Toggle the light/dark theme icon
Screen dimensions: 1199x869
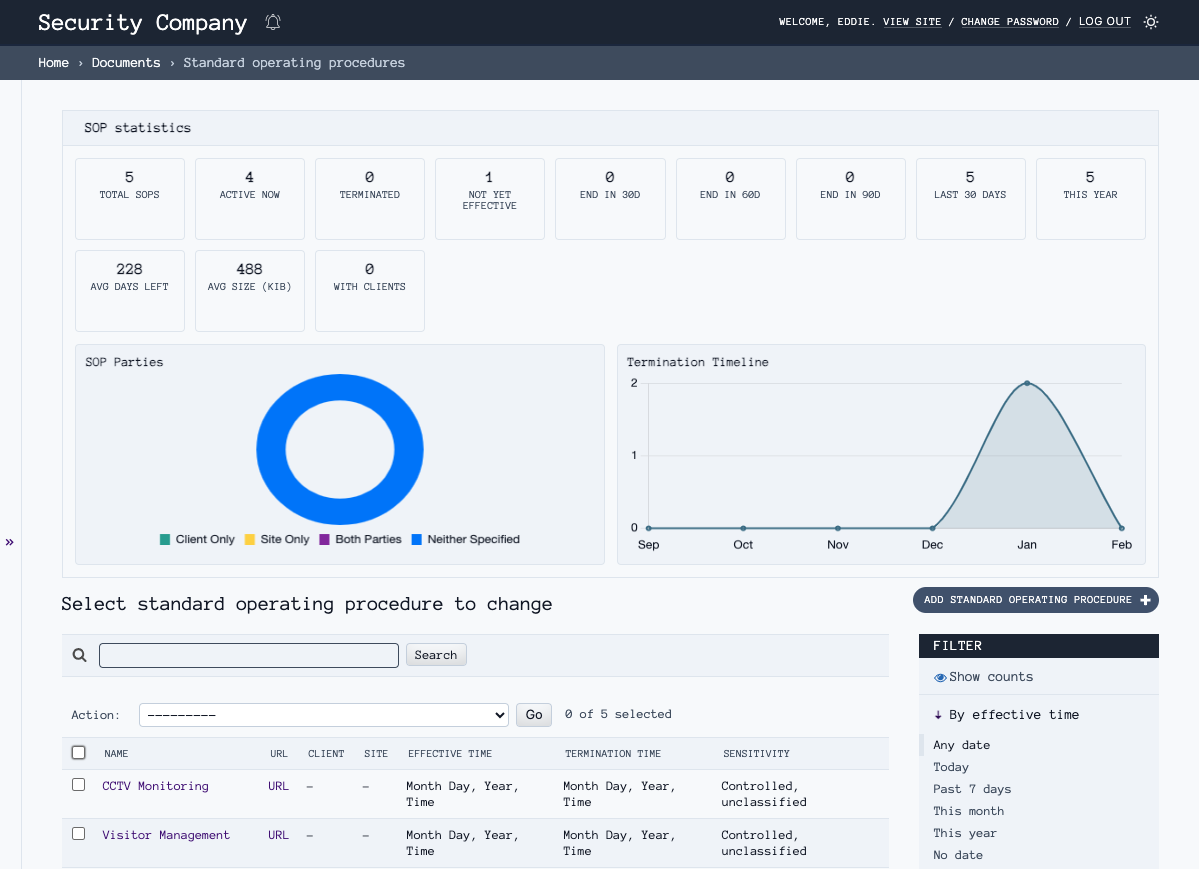[1151, 22]
